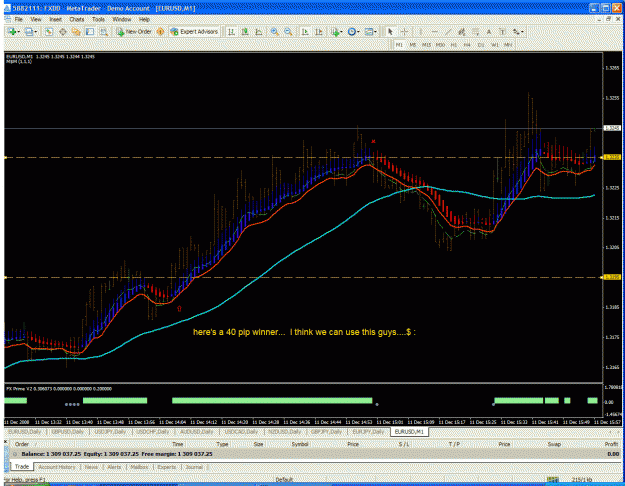The height and width of the screenshot is (486, 625).
Task: Switch to the GBPUSD,Daily chart tab
Action: [68, 432]
